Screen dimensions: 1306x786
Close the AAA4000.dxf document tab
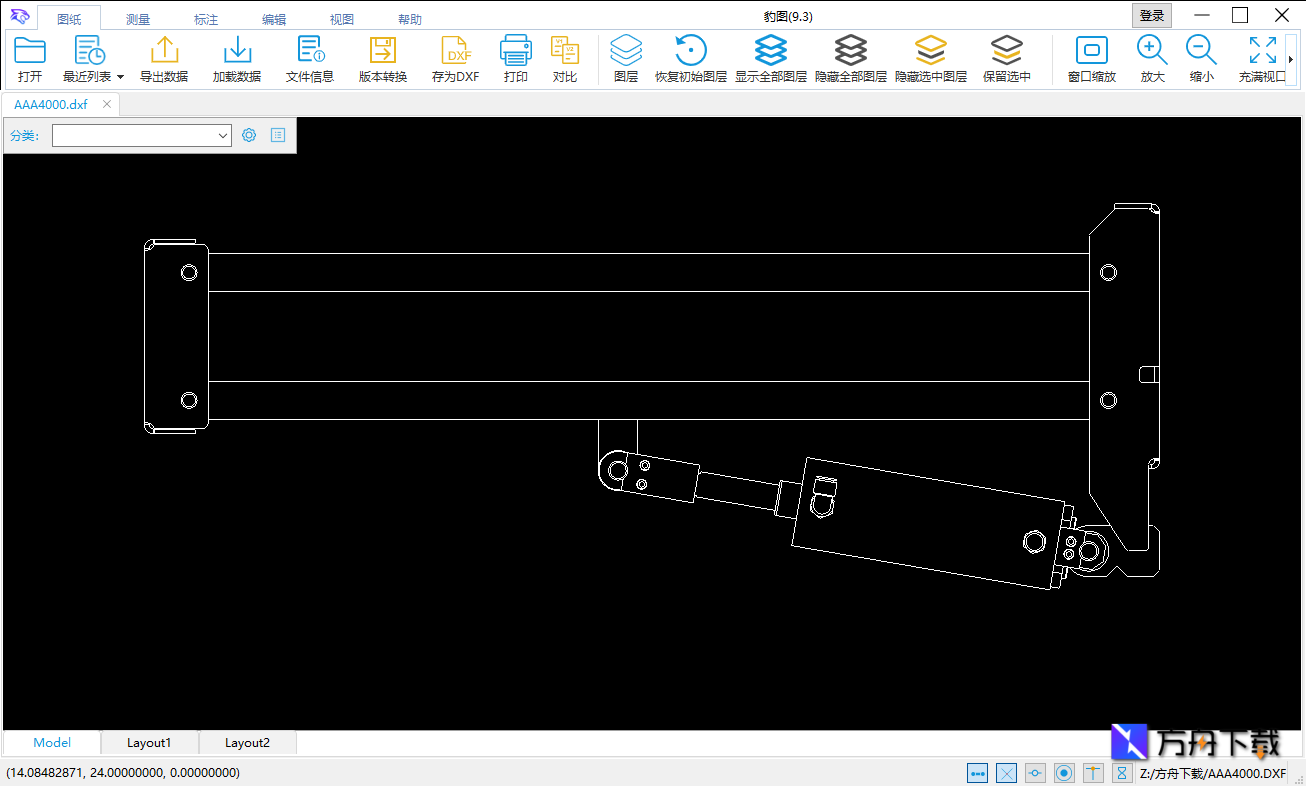[107, 104]
